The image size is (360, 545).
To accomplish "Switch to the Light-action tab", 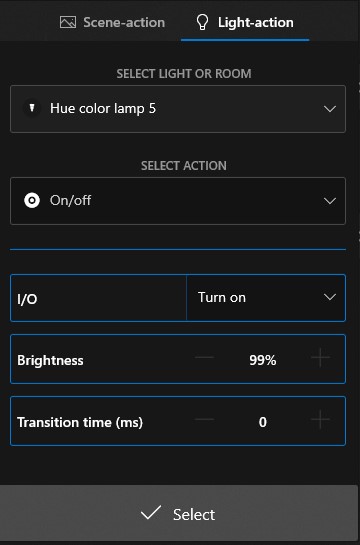I will [x=245, y=23].
